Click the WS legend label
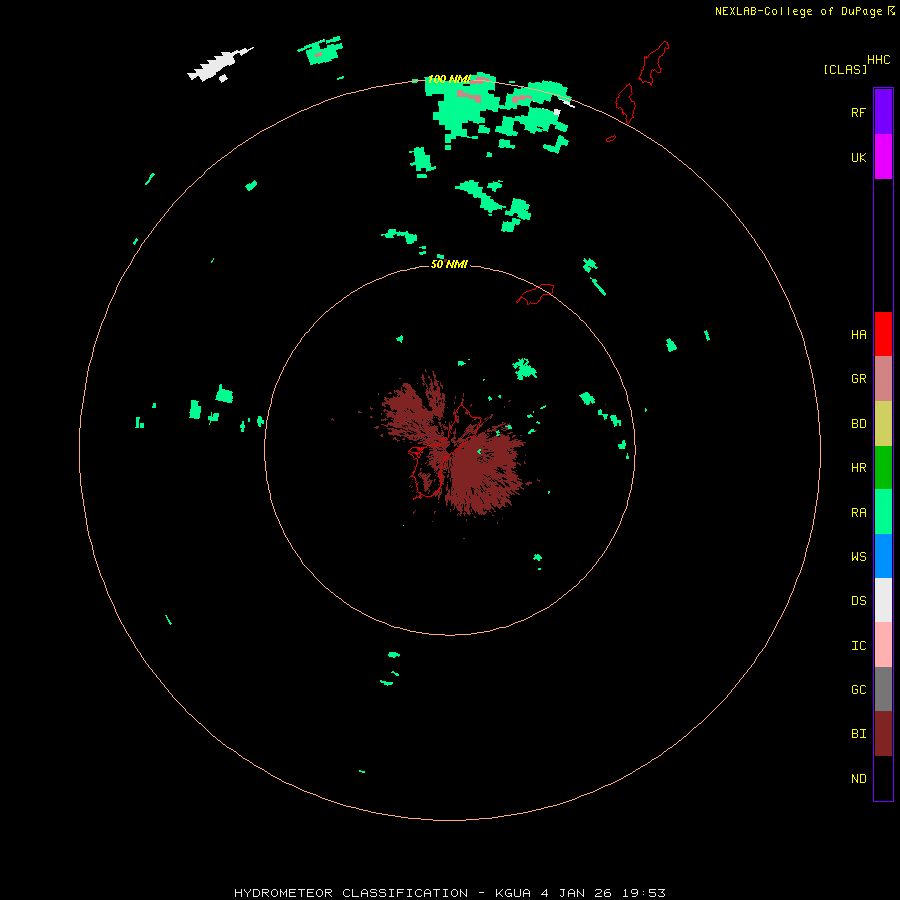Viewport: 900px width, 900px height. click(x=858, y=556)
